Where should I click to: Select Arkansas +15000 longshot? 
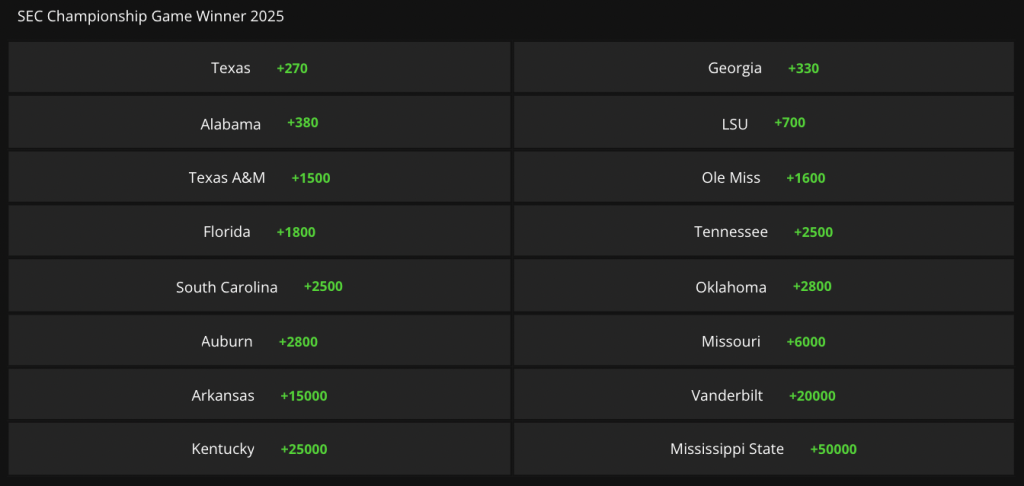pos(259,395)
